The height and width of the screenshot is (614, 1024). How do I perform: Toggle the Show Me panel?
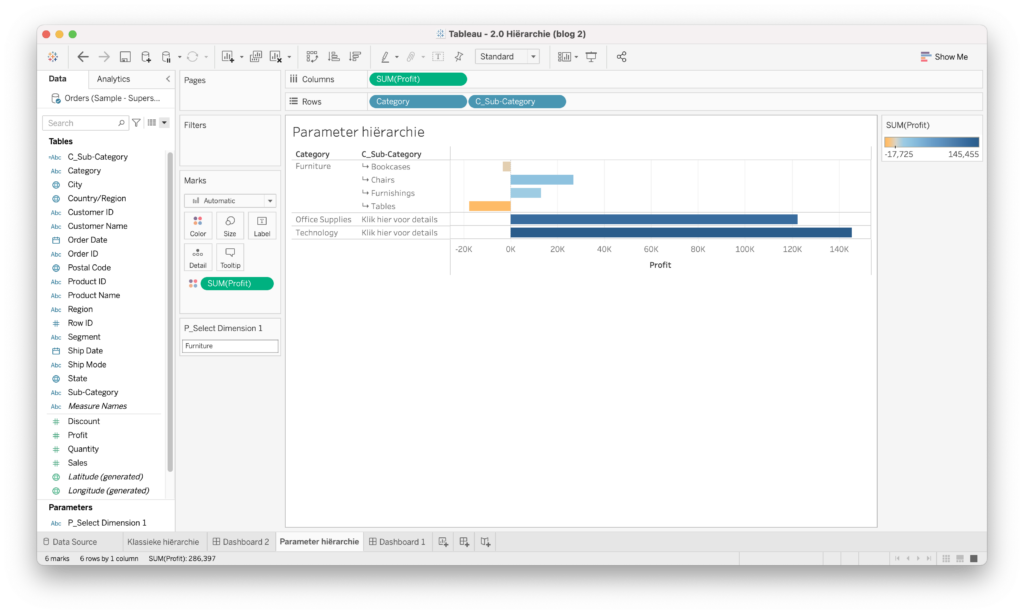[x=944, y=57]
